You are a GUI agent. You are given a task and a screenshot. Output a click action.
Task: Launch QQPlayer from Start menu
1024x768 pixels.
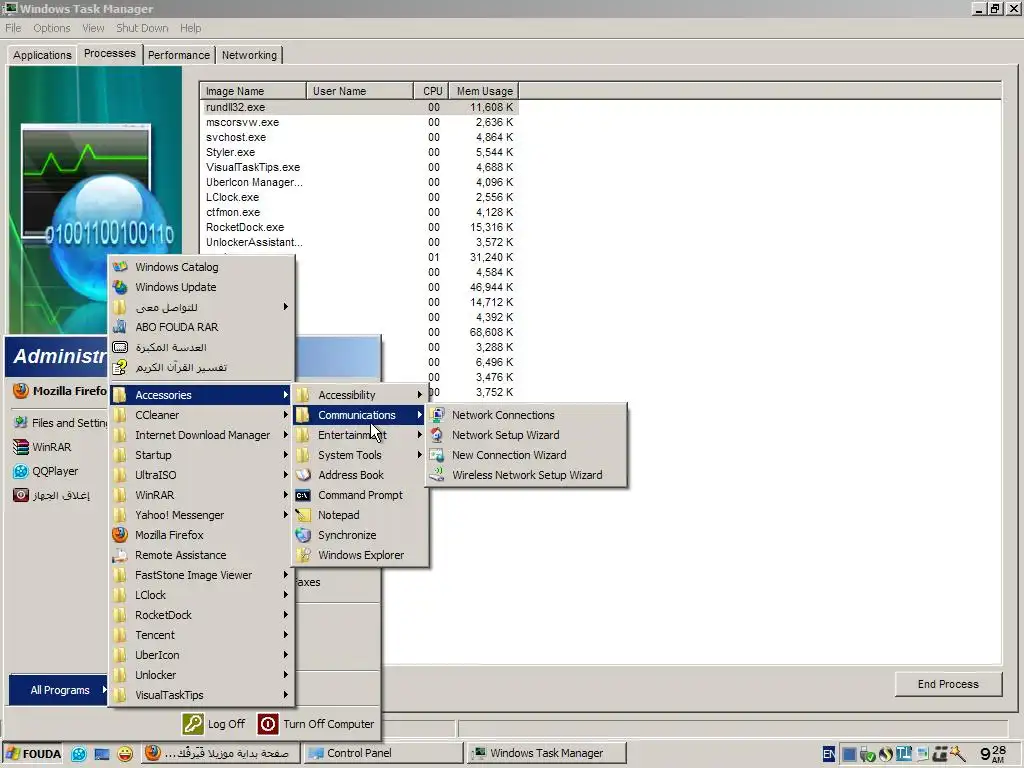pyautogui.click(x=45, y=471)
